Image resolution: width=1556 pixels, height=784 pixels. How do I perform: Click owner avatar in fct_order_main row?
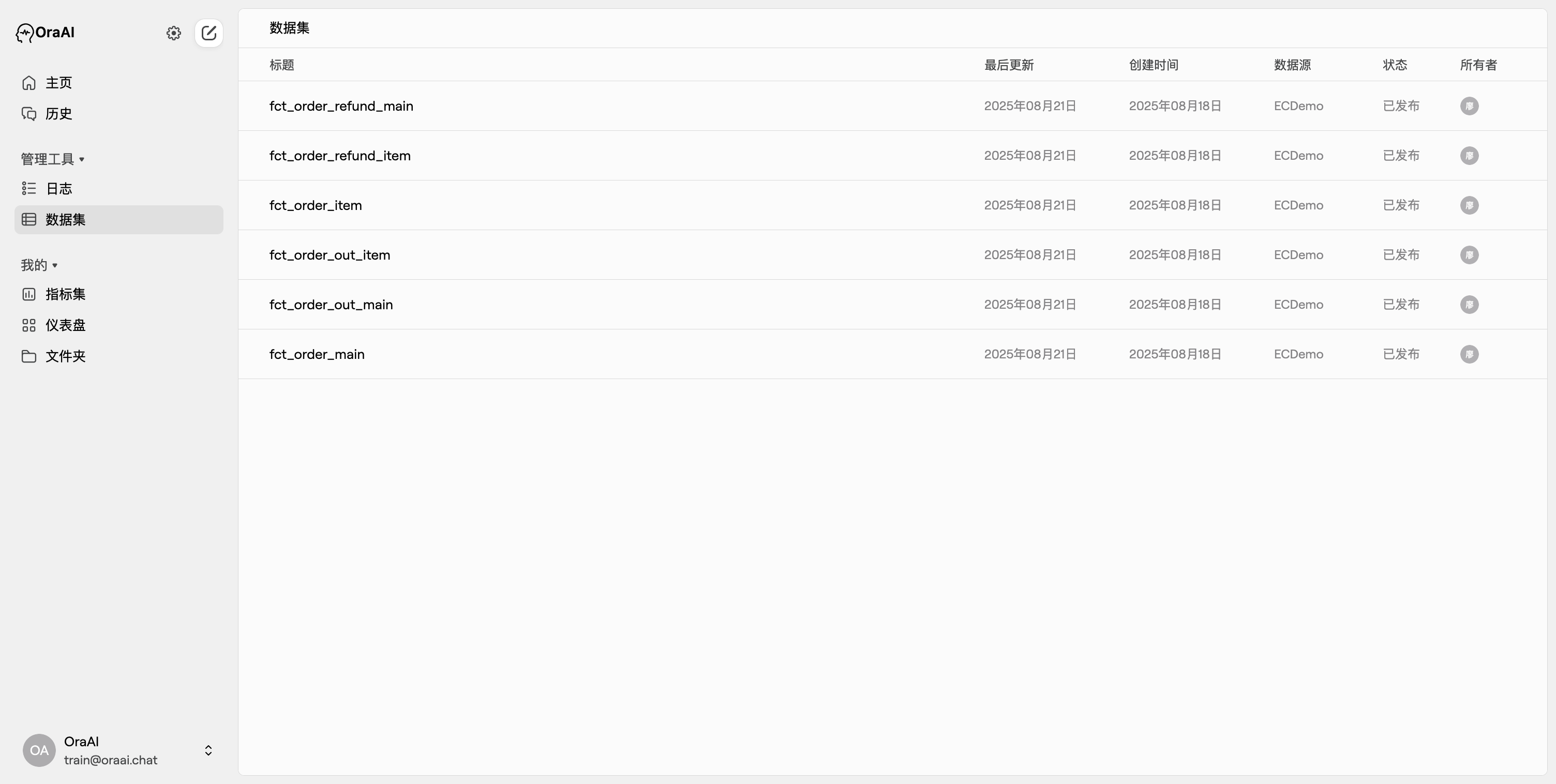click(x=1469, y=354)
